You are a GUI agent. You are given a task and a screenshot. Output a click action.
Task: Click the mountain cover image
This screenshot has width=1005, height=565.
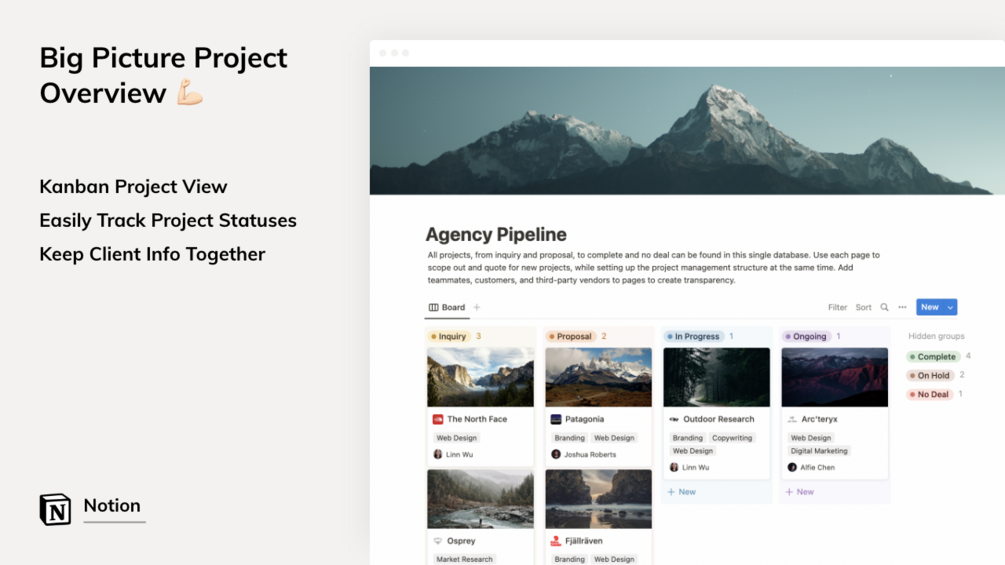click(x=687, y=131)
